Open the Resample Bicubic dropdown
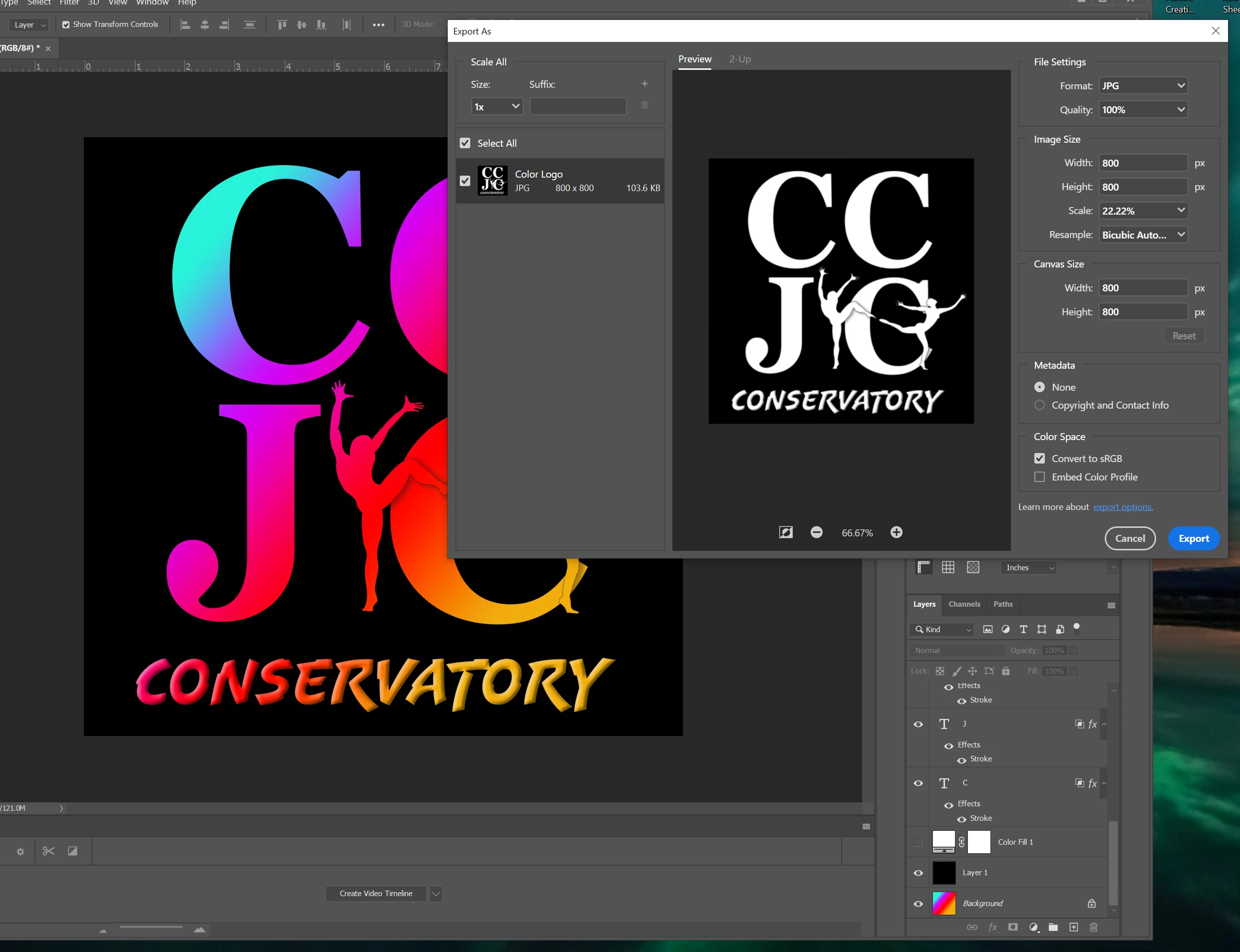 pos(1143,235)
